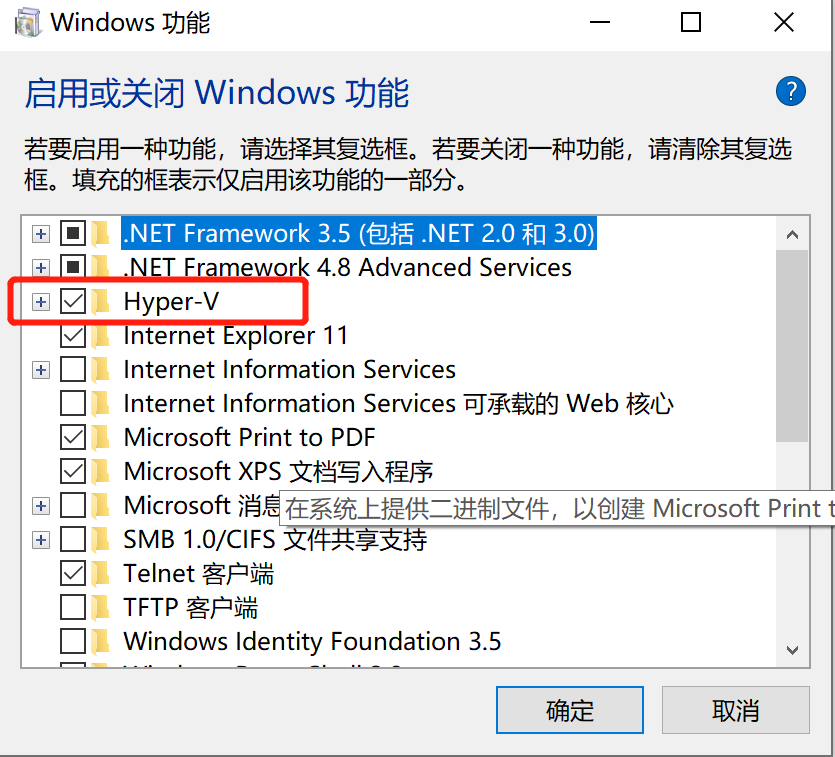Expand the SMB 1.0/CIFS 文件共享支持 node
This screenshot has height=757, width=835.
point(40,539)
